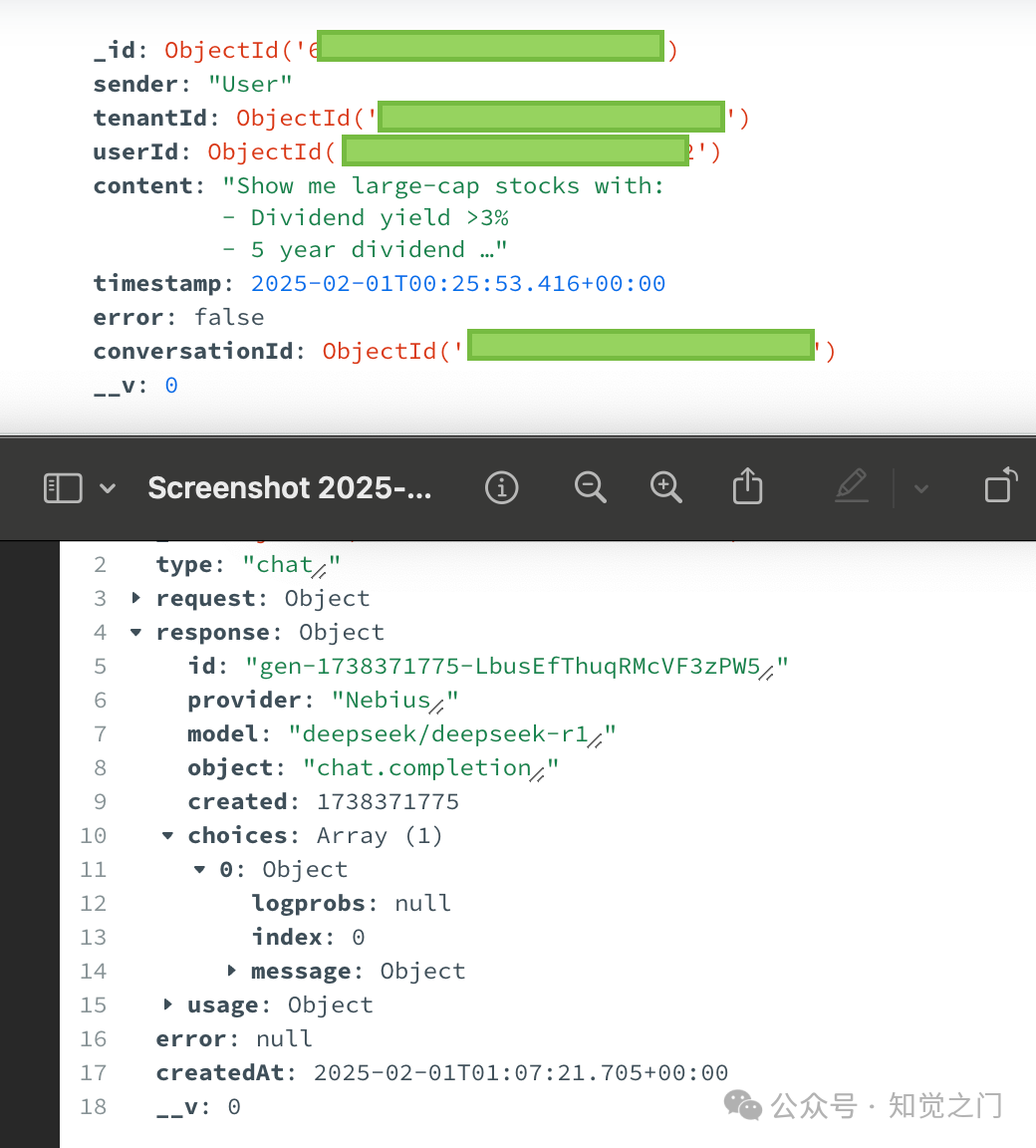Viewport: 1036px width, 1148px height.
Task: Click the timestamp date value
Action: click(x=458, y=283)
